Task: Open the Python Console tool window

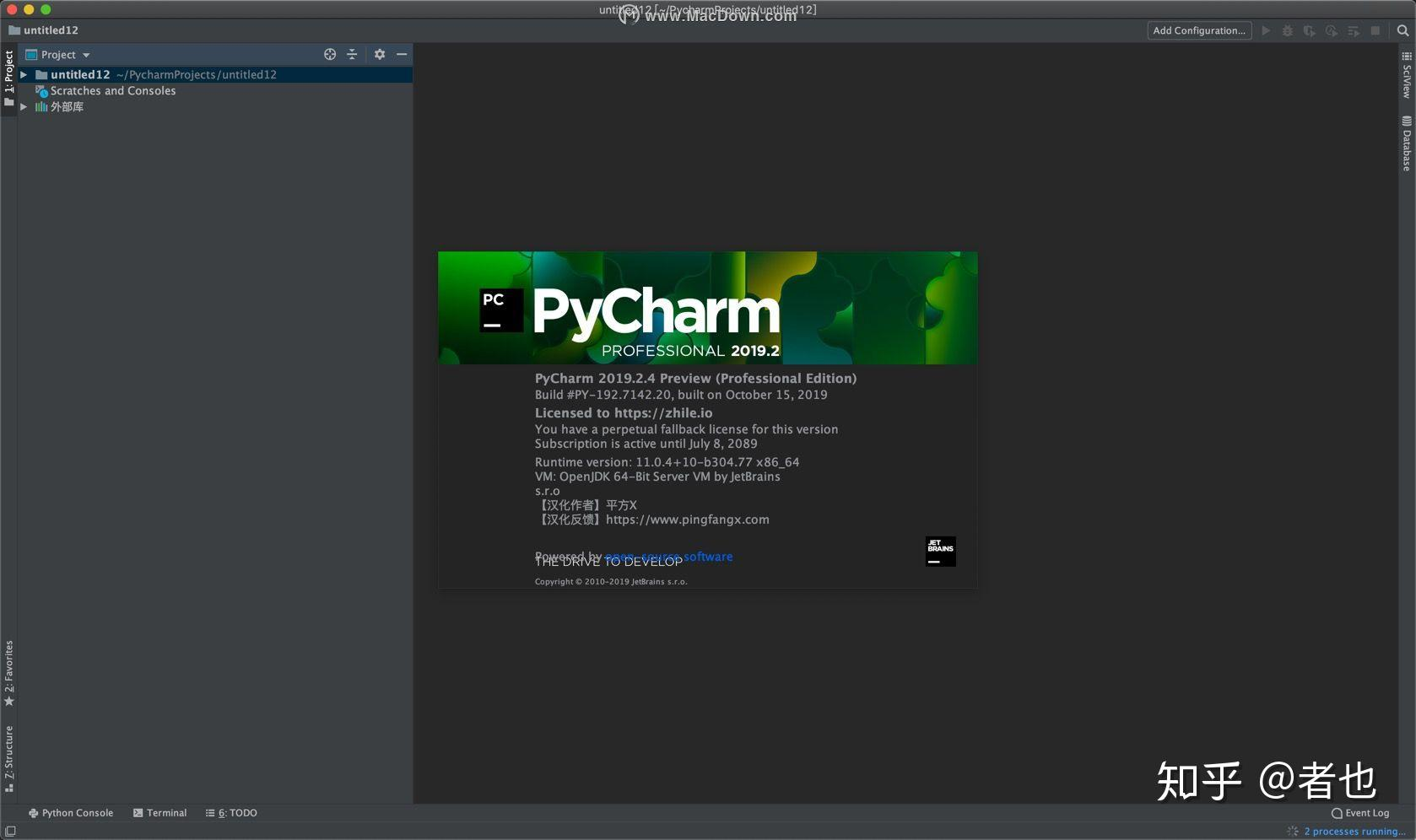Action: (x=72, y=813)
